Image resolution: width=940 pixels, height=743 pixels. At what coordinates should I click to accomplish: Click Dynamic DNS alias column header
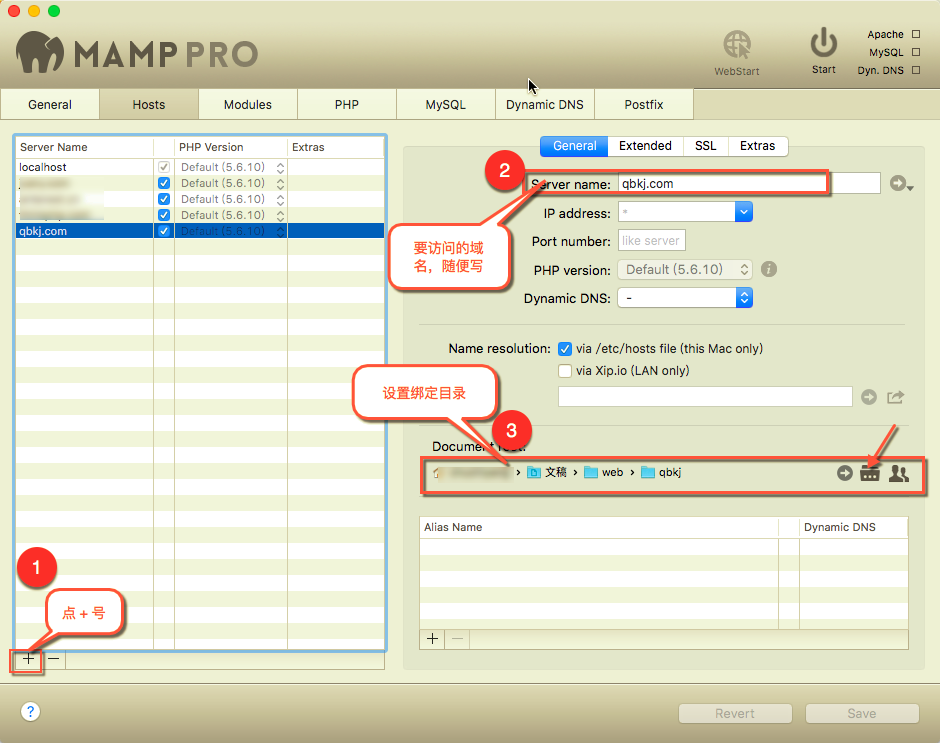[x=854, y=527]
